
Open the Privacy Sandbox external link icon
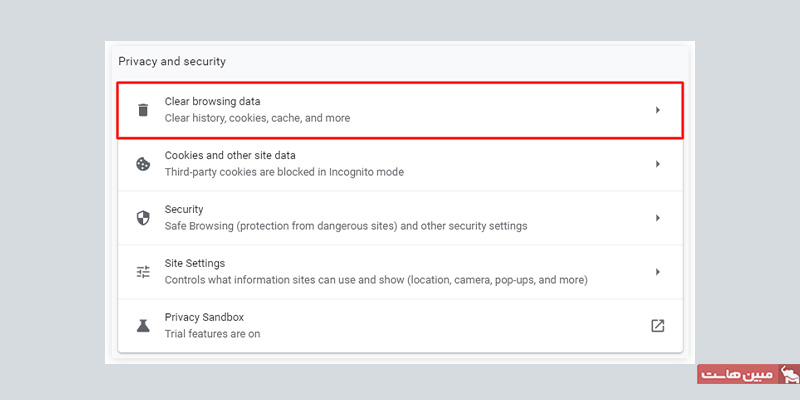point(657,326)
